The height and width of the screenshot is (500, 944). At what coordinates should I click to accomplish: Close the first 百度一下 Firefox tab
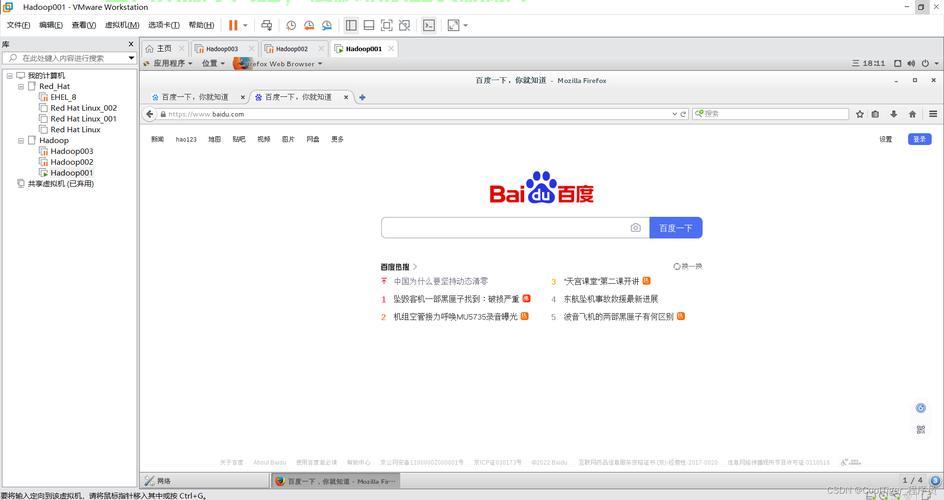click(x=243, y=97)
